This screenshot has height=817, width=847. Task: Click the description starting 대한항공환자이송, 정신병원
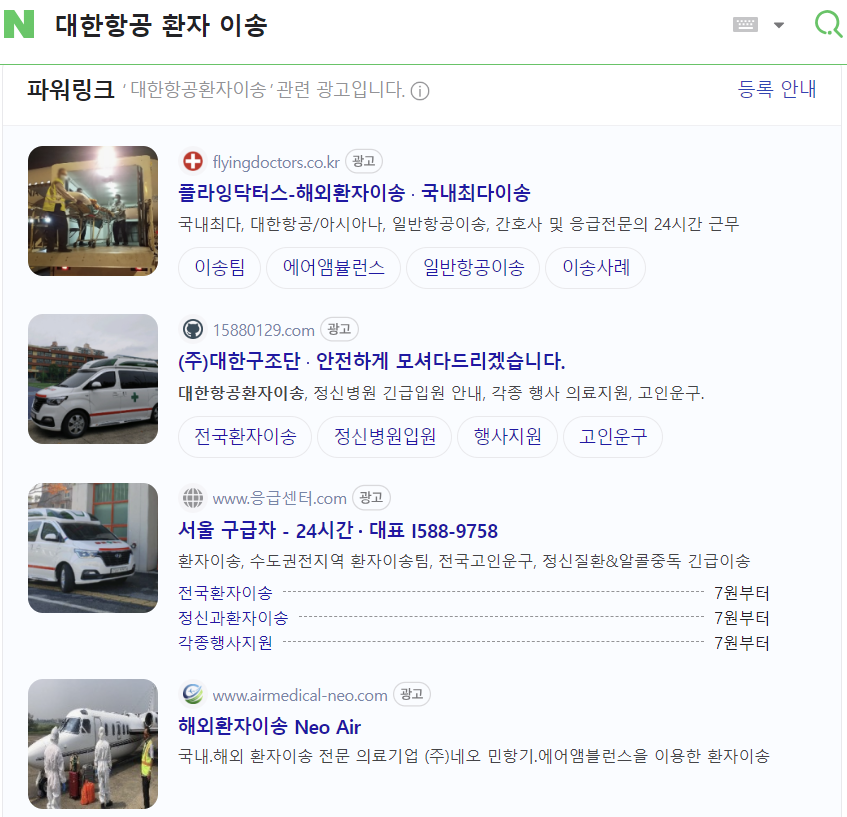(441, 392)
